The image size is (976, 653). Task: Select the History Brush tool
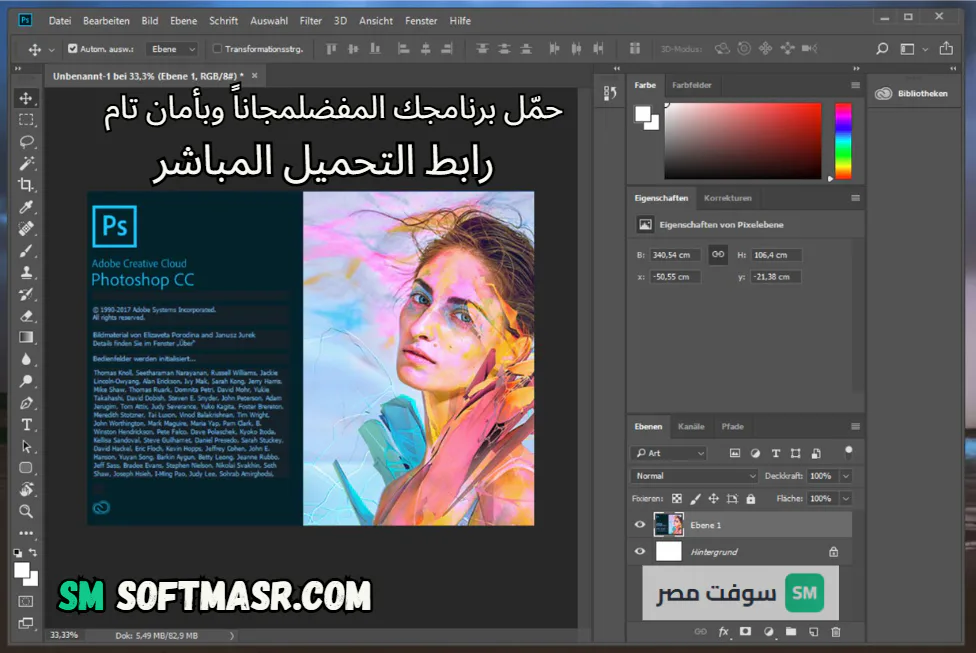coord(26,294)
